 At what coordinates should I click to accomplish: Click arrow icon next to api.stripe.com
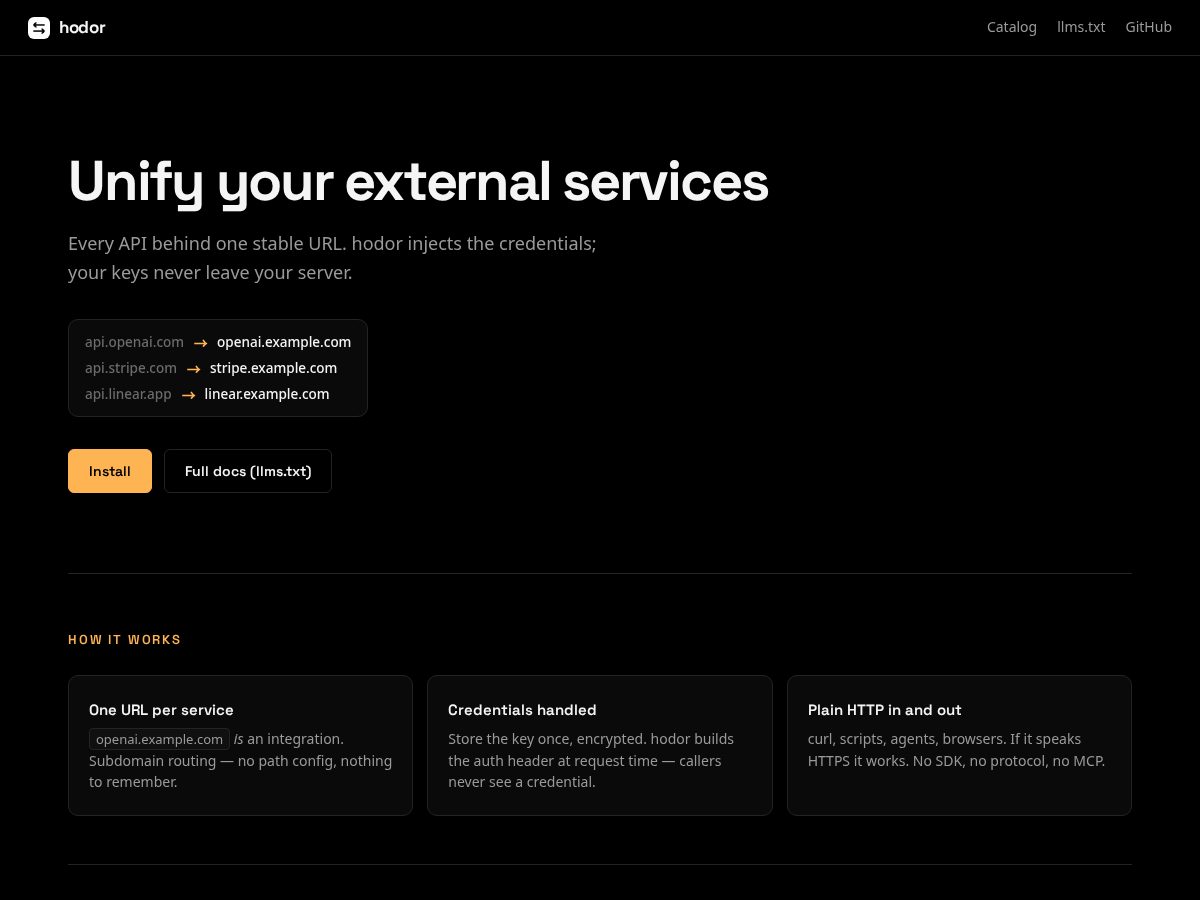click(194, 369)
